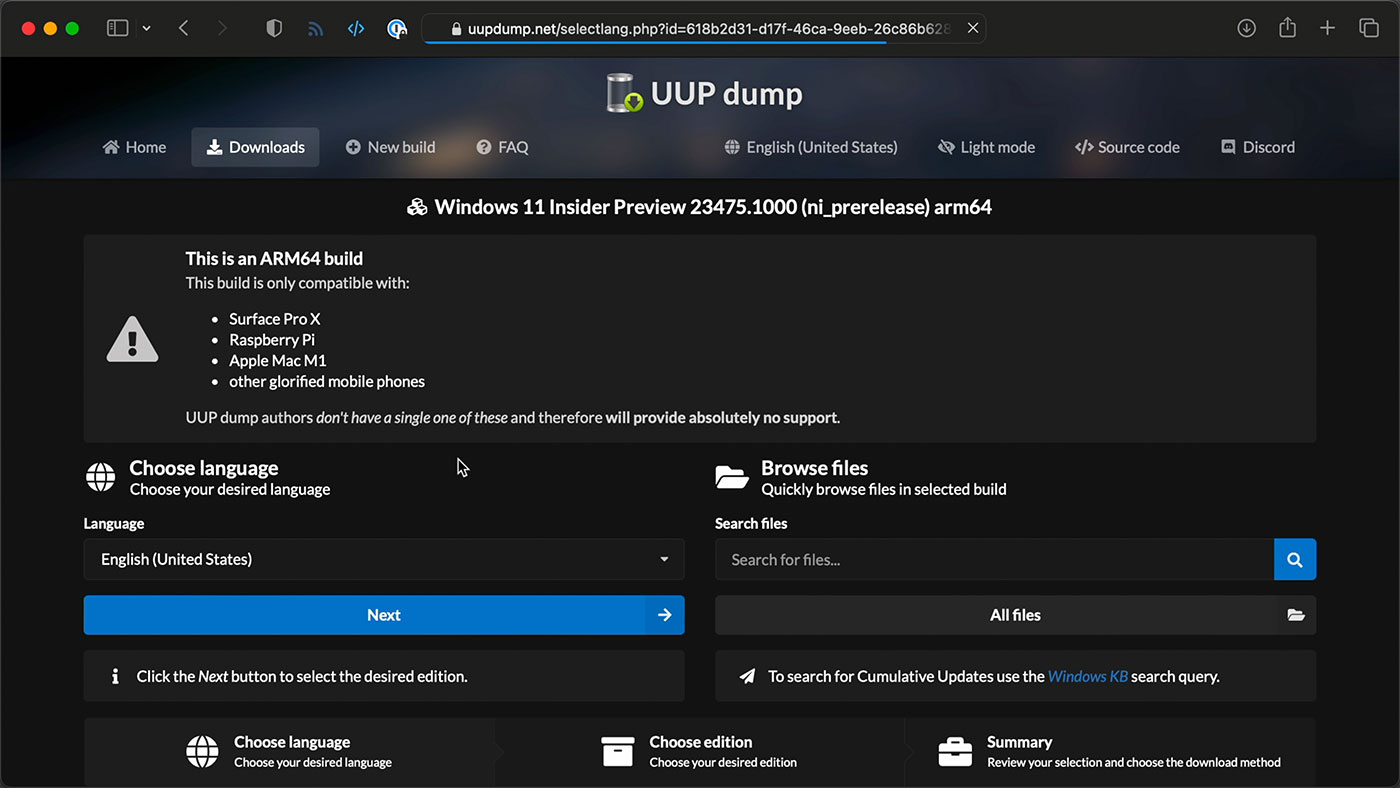The width and height of the screenshot is (1400, 788).
Task: Click the warning triangle icon
Action: [x=132, y=338]
